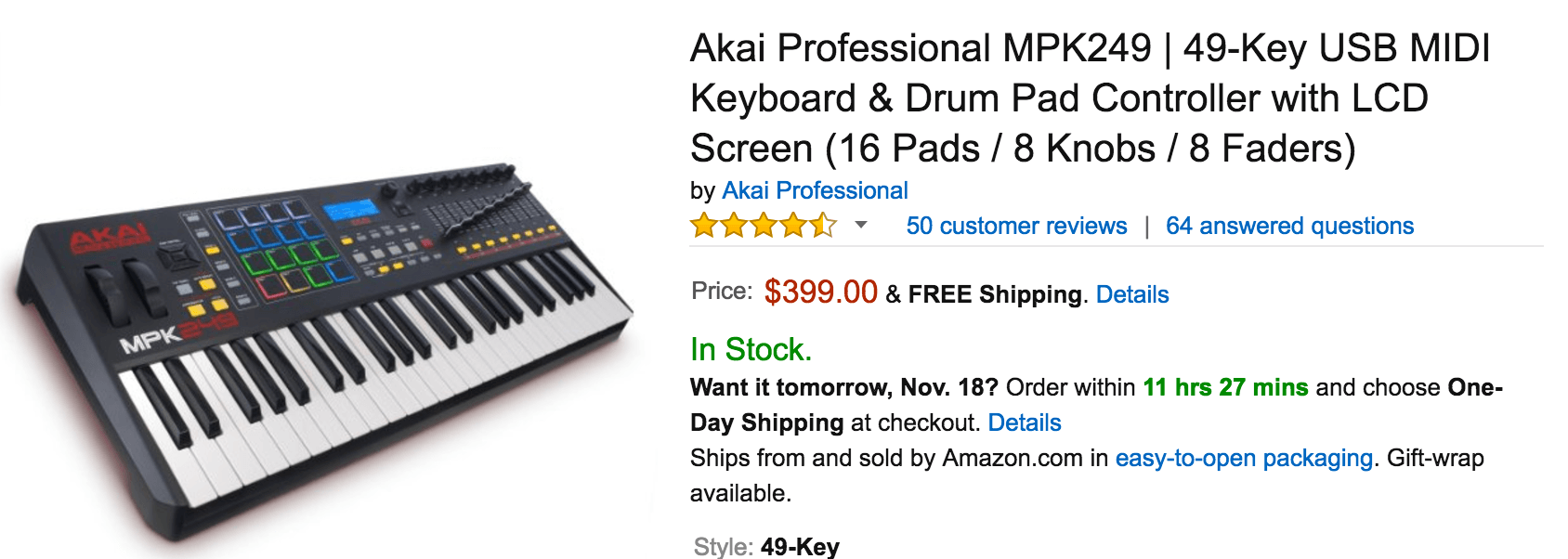This screenshot has width=1568, height=559.
Task: Click the orange star rating icons
Action: (763, 226)
